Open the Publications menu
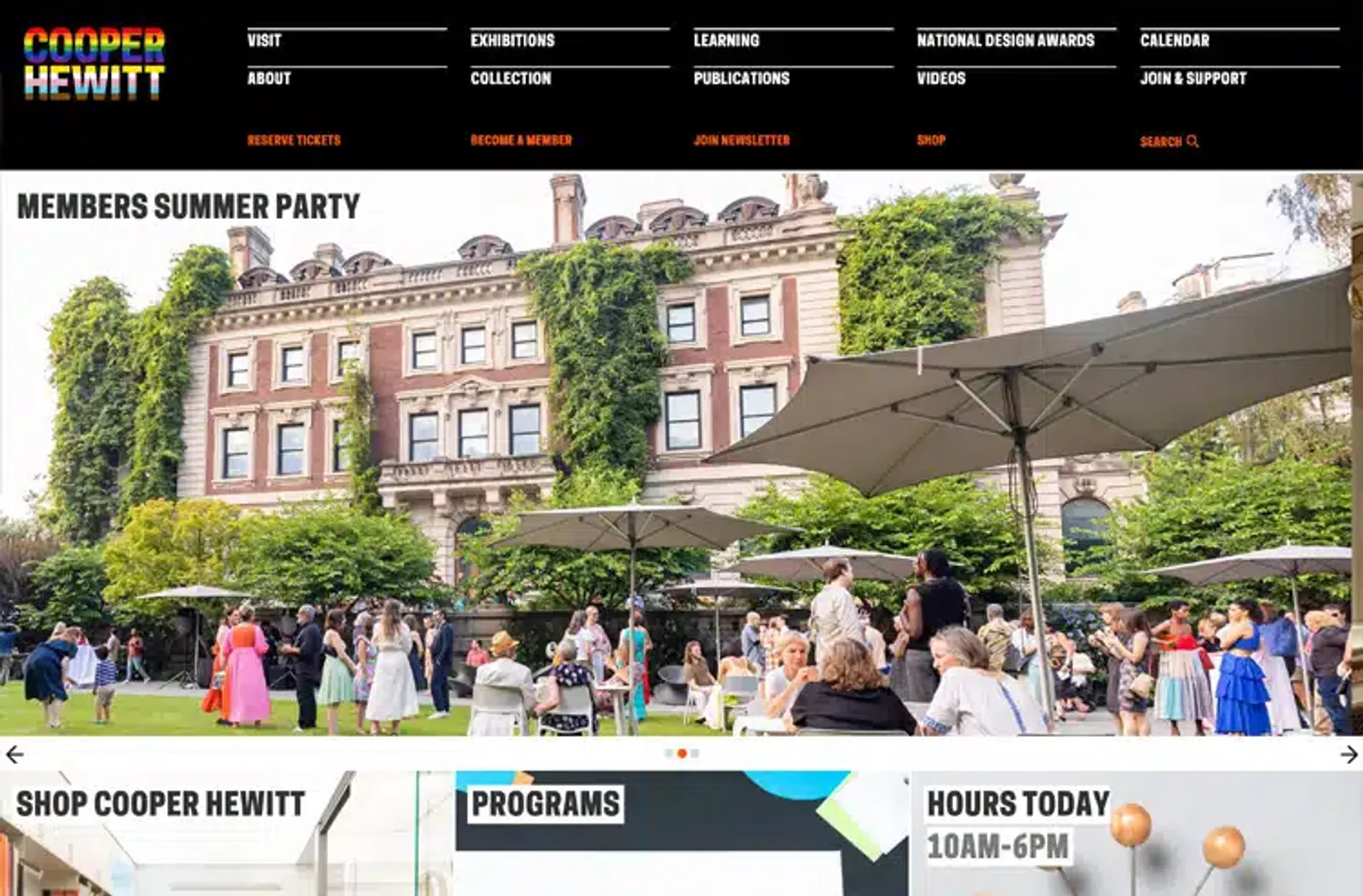This screenshot has height=896, width=1363. point(742,78)
